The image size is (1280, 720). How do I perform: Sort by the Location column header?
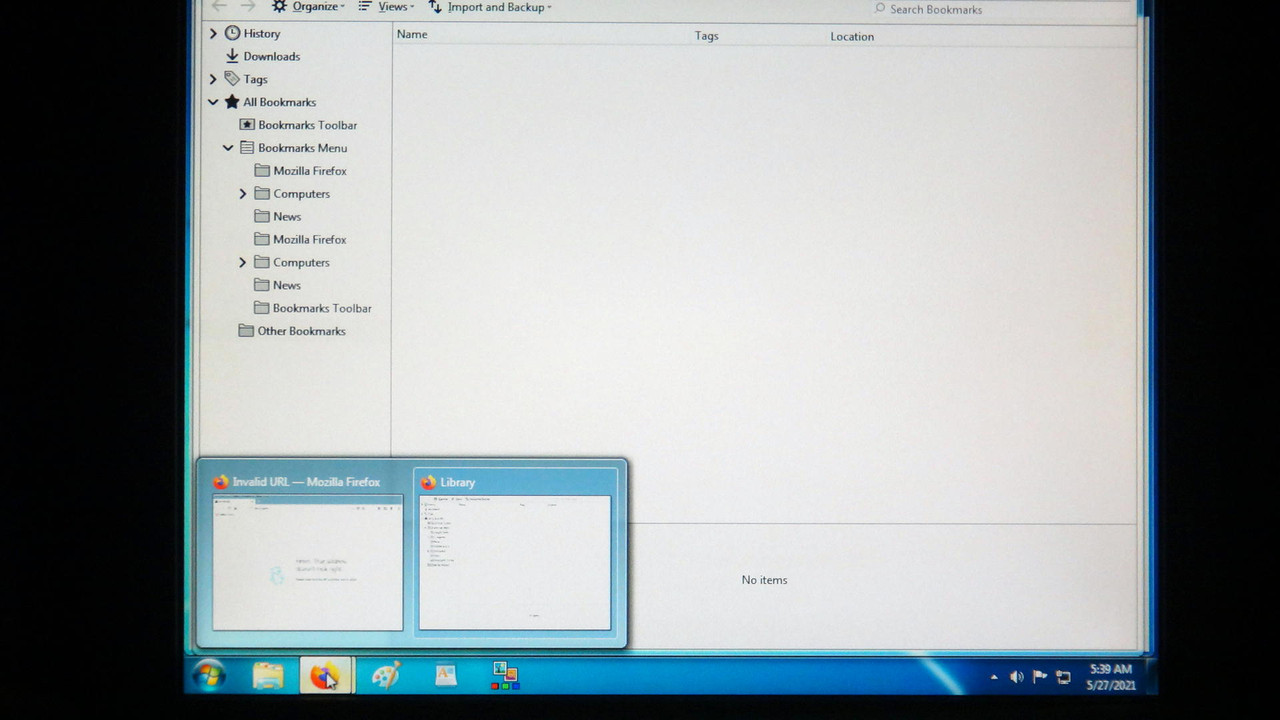point(852,37)
